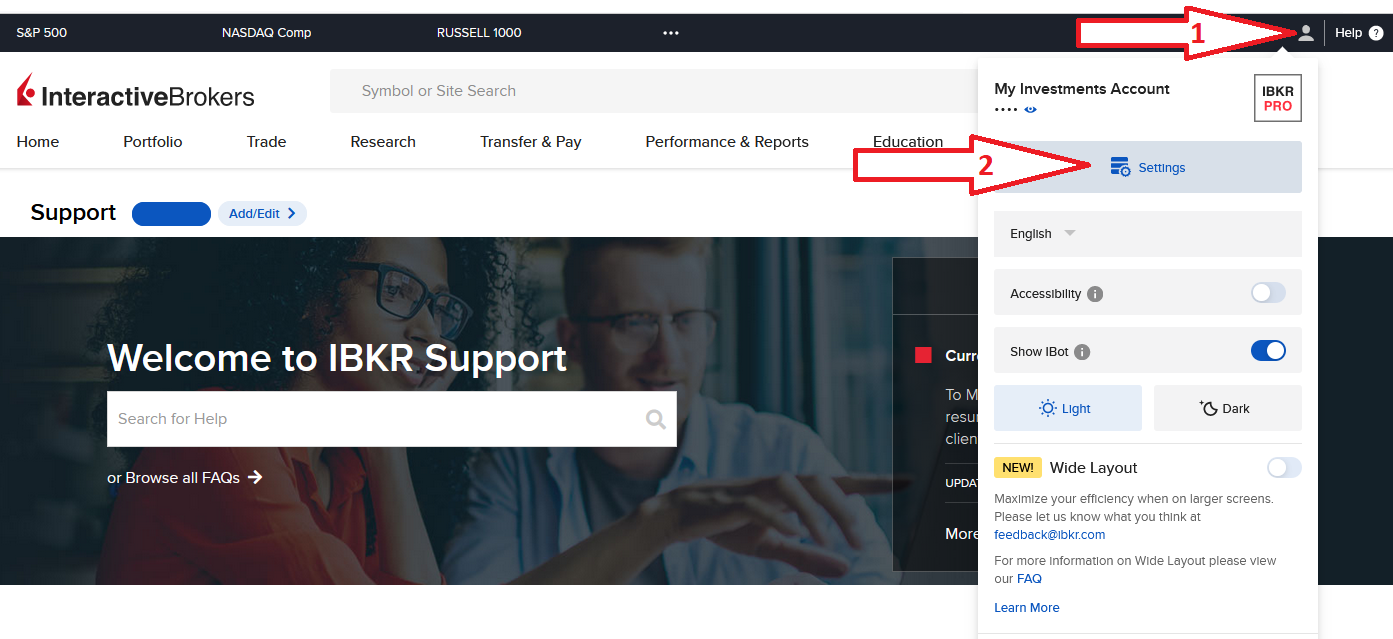Click the RUSSELL 1000 ticker
The image size is (1393, 639).
[479, 33]
